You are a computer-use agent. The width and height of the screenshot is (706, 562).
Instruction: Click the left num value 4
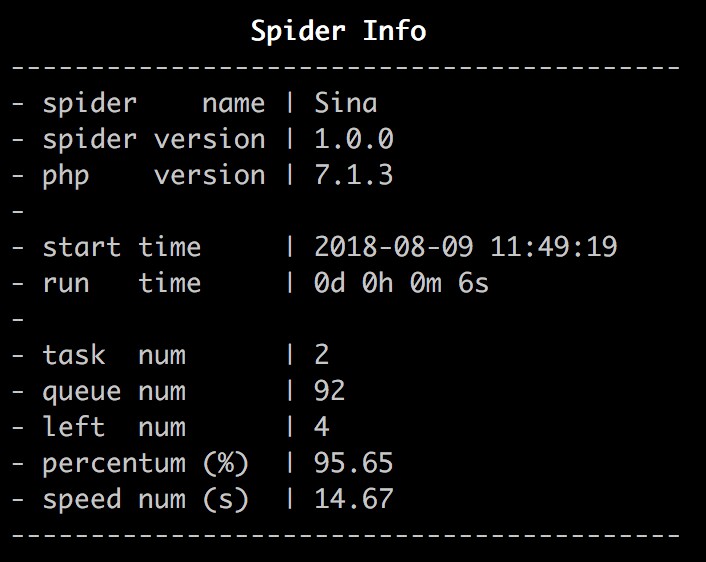[x=321, y=427]
